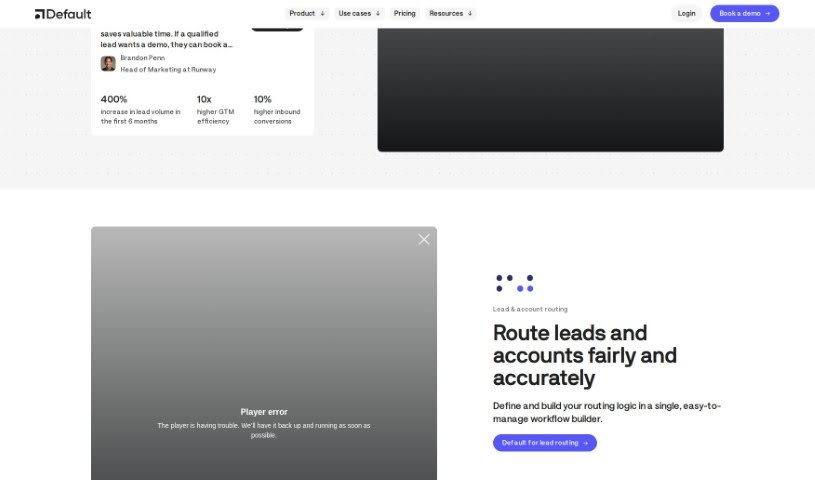Click the 10x statistic
Screen dimensions: 815x480
click(x=204, y=99)
